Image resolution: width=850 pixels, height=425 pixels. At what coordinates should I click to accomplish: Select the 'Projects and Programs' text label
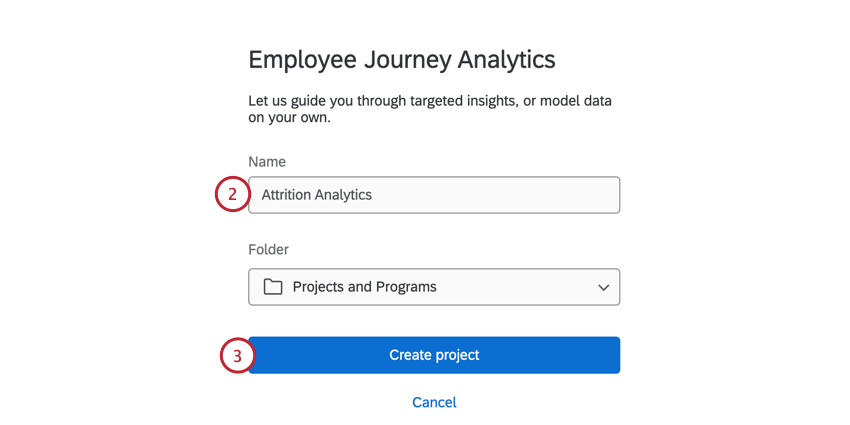coord(364,287)
